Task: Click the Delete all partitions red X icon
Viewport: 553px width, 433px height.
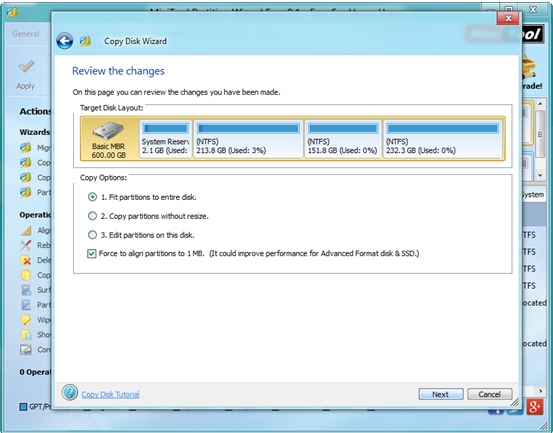Action: pyautogui.click(x=25, y=260)
